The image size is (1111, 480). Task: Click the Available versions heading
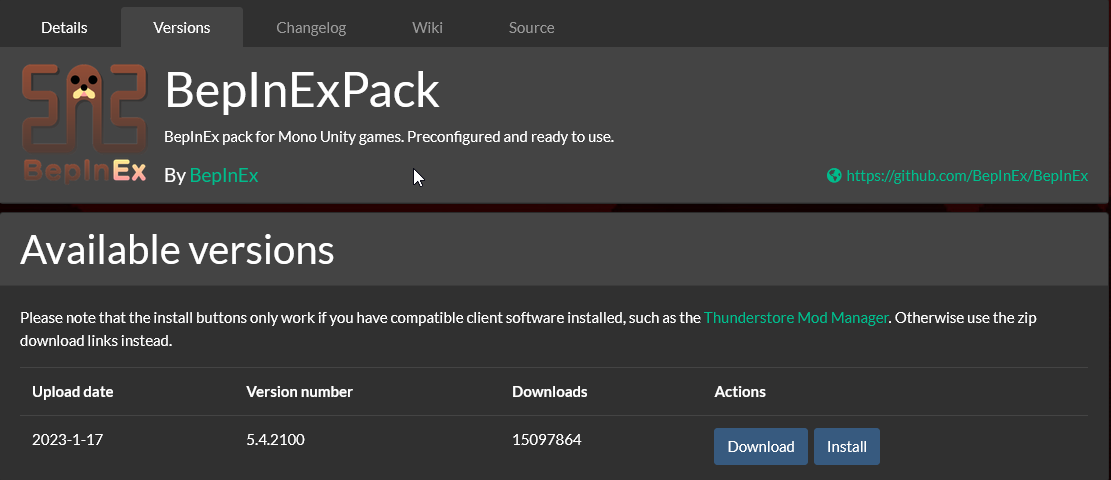(x=177, y=250)
